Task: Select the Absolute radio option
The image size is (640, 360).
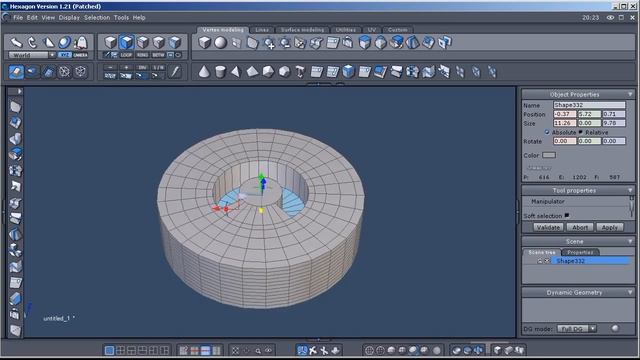Action: (547, 132)
